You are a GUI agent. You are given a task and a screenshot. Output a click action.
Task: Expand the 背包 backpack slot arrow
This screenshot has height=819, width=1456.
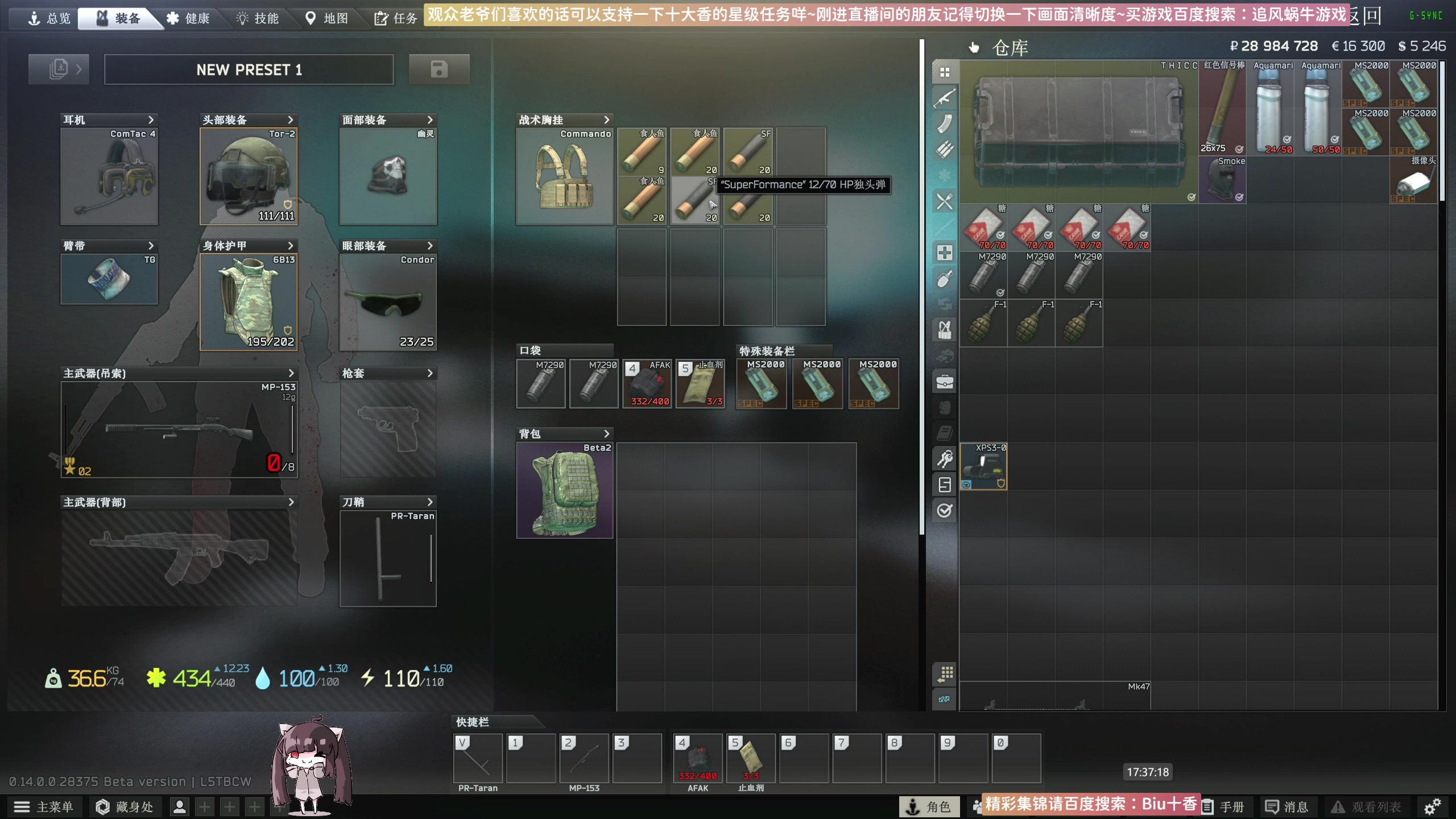[x=606, y=434]
